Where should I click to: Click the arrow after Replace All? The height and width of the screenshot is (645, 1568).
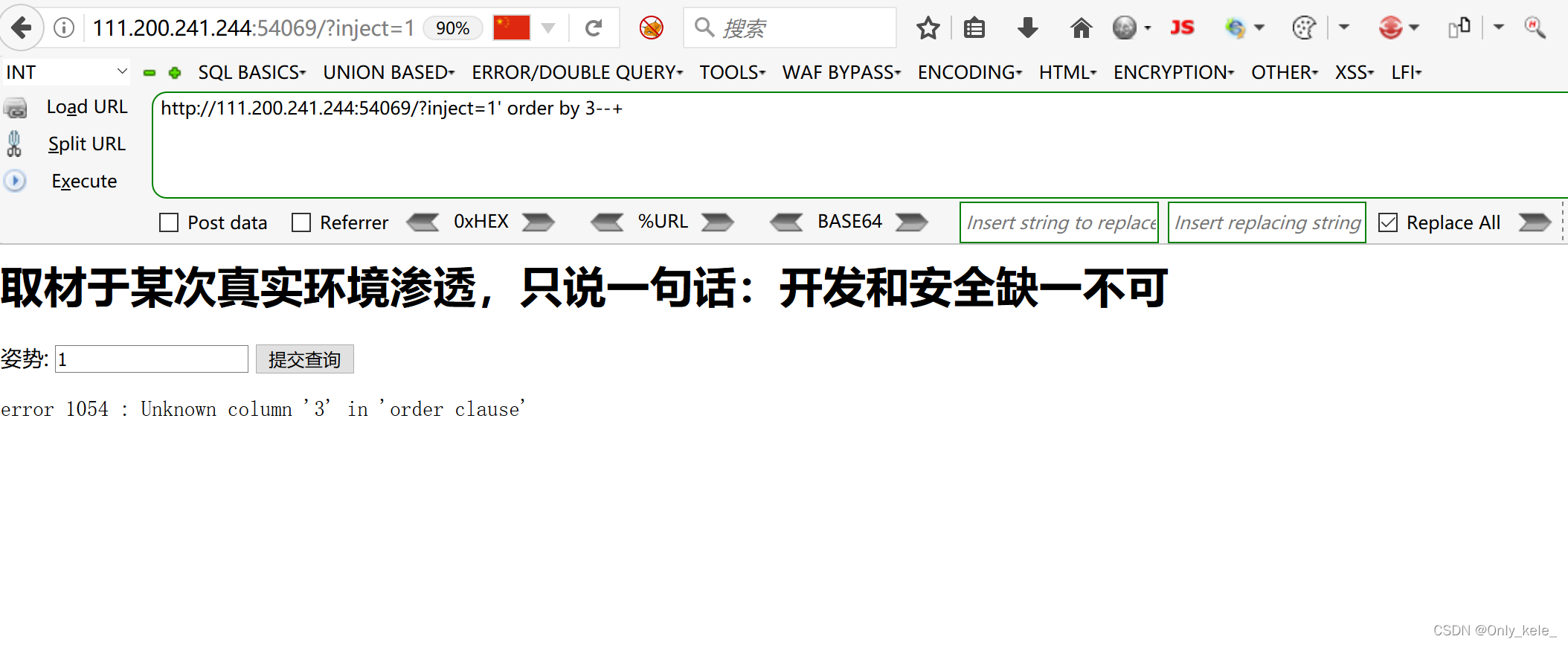[1535, 222]
